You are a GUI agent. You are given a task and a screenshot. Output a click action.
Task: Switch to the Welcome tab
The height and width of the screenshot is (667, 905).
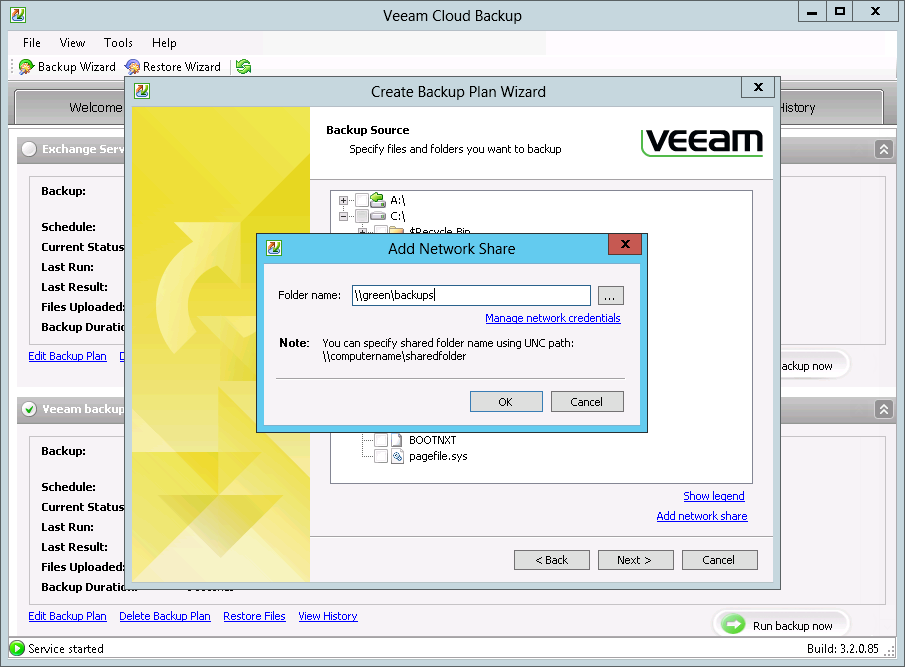70,107
